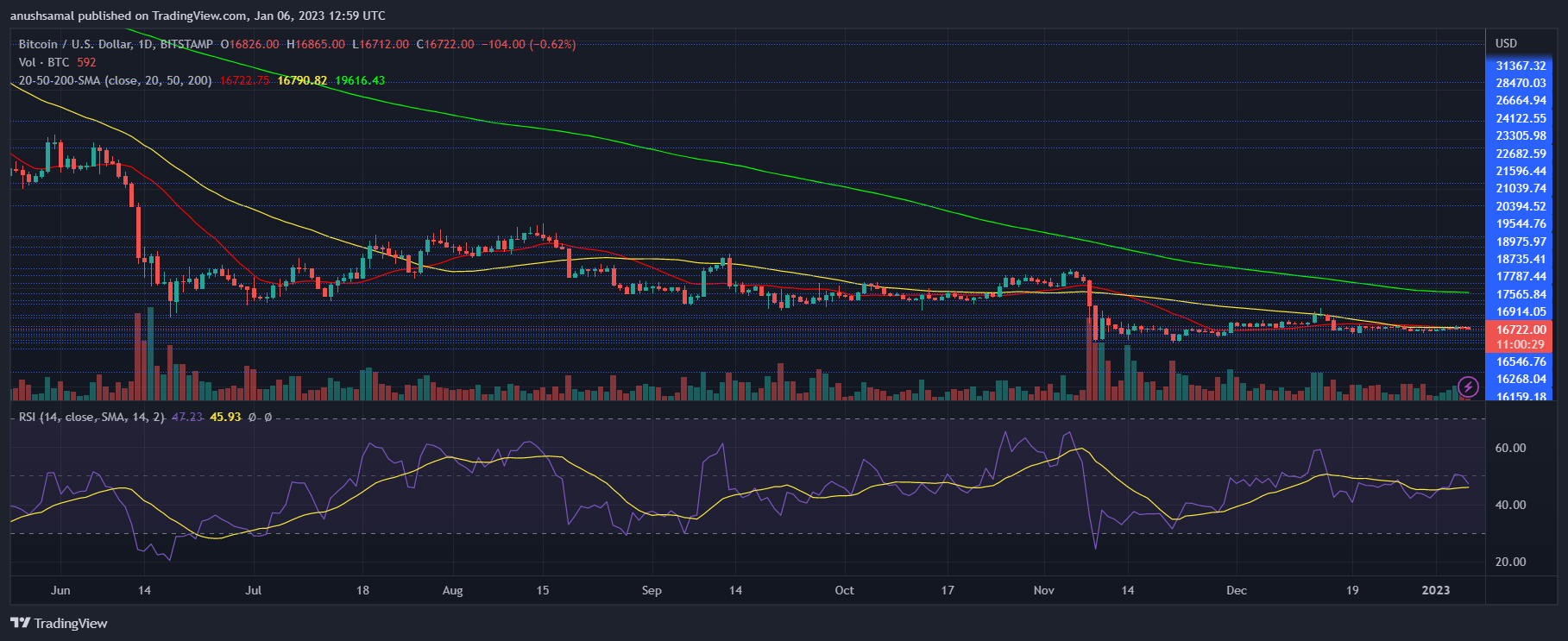Click the 17787.44 price level label
The image size is (1568, 641).
click(1521, 276)
